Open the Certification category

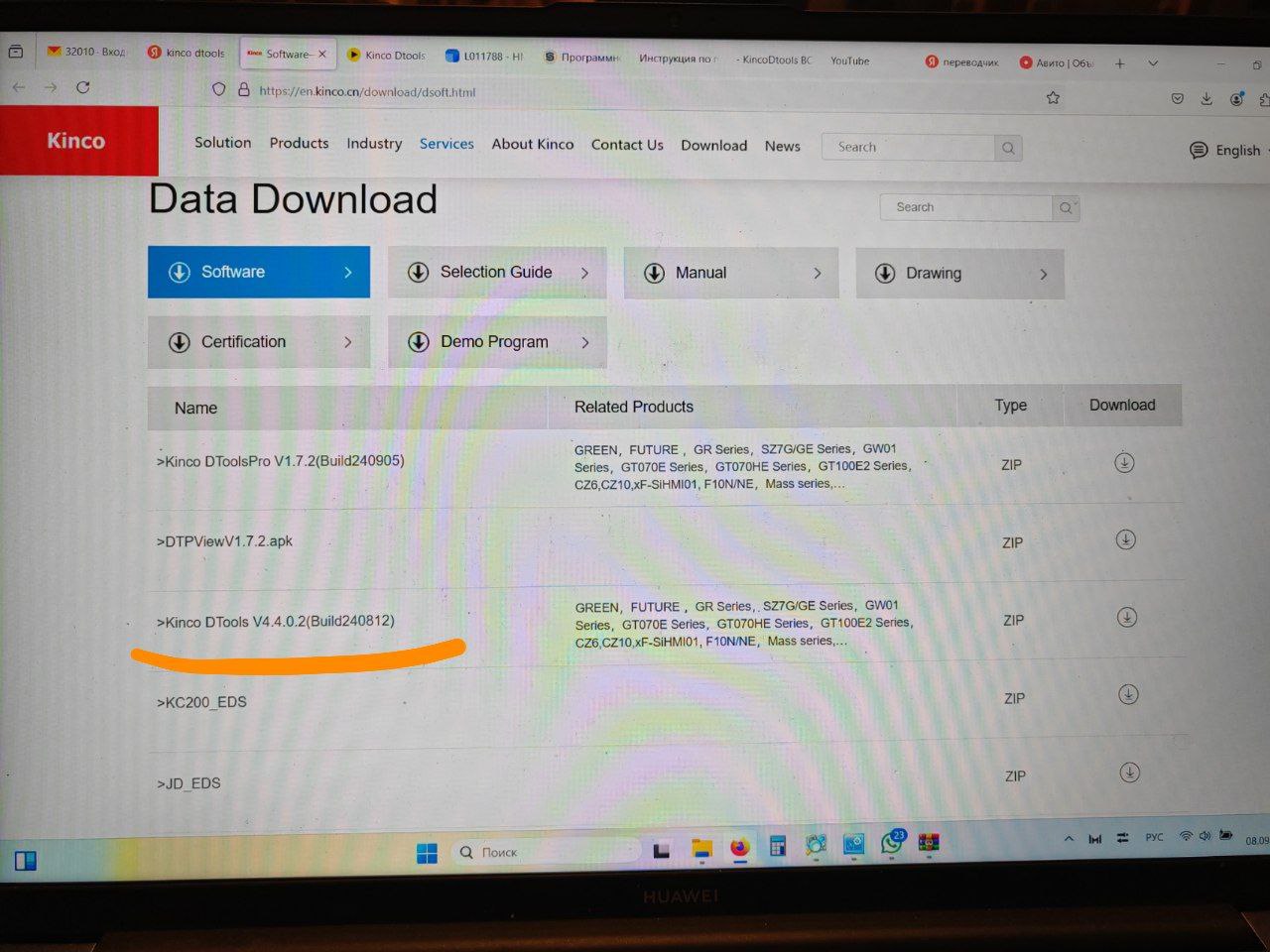coord(259,342)
